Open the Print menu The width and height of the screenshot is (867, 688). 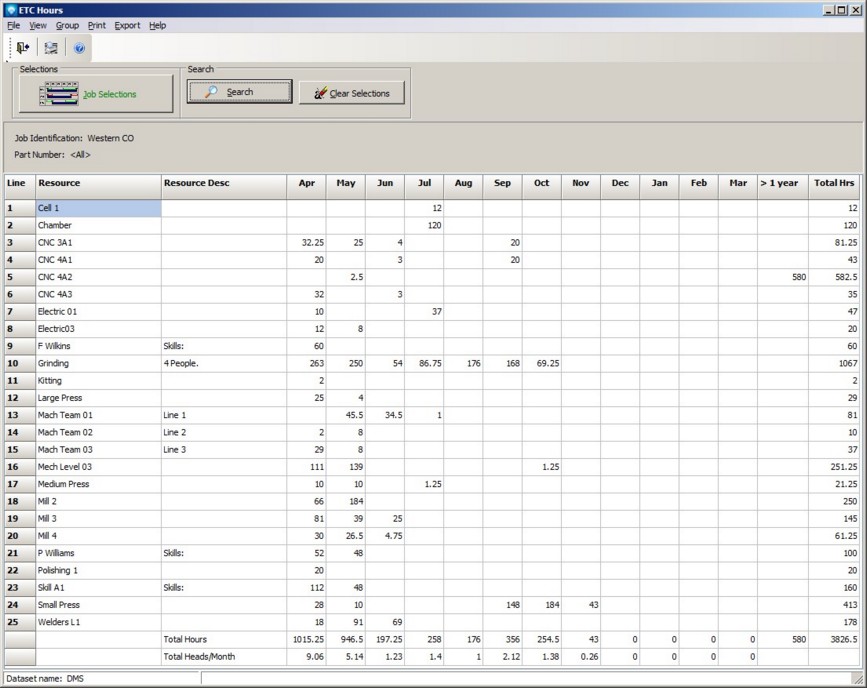[x=96, y=25]
